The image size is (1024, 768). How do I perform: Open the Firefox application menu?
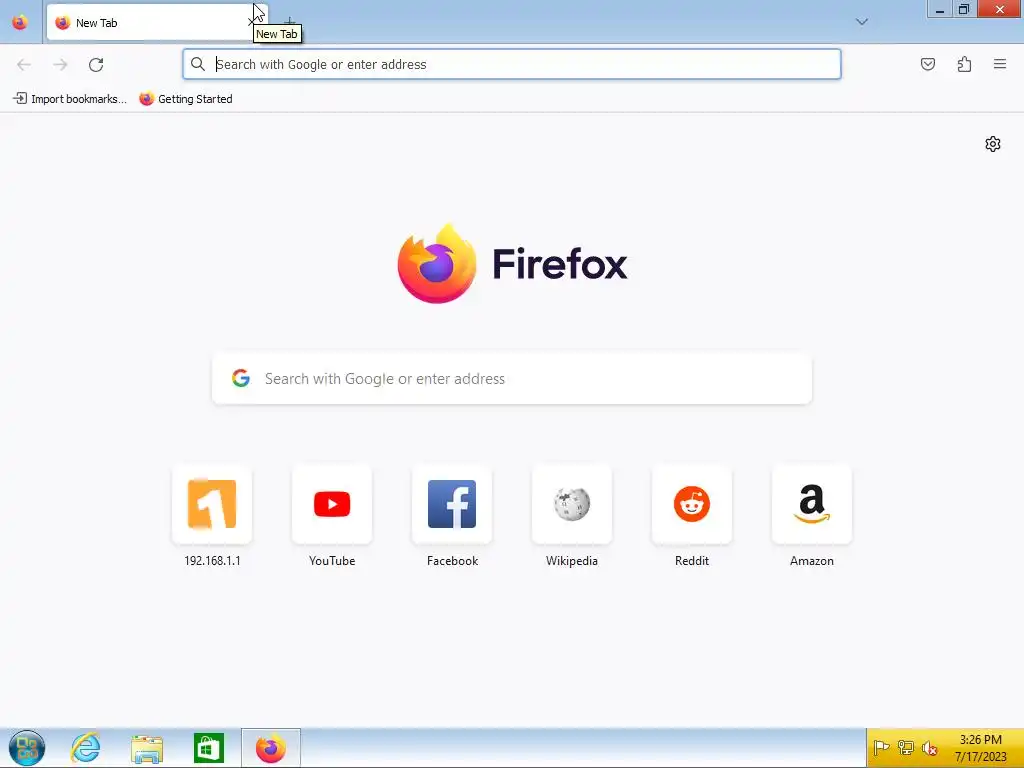pyautogui.click(x=1000, y=64)
